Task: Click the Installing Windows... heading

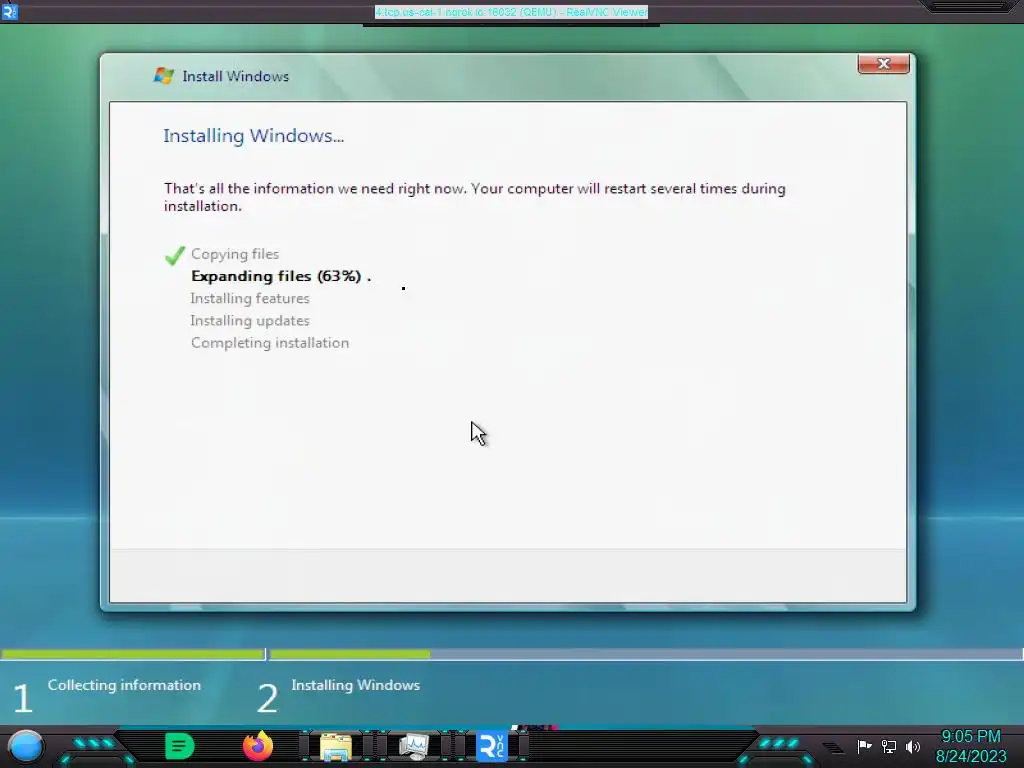Action: pos(253,136)
